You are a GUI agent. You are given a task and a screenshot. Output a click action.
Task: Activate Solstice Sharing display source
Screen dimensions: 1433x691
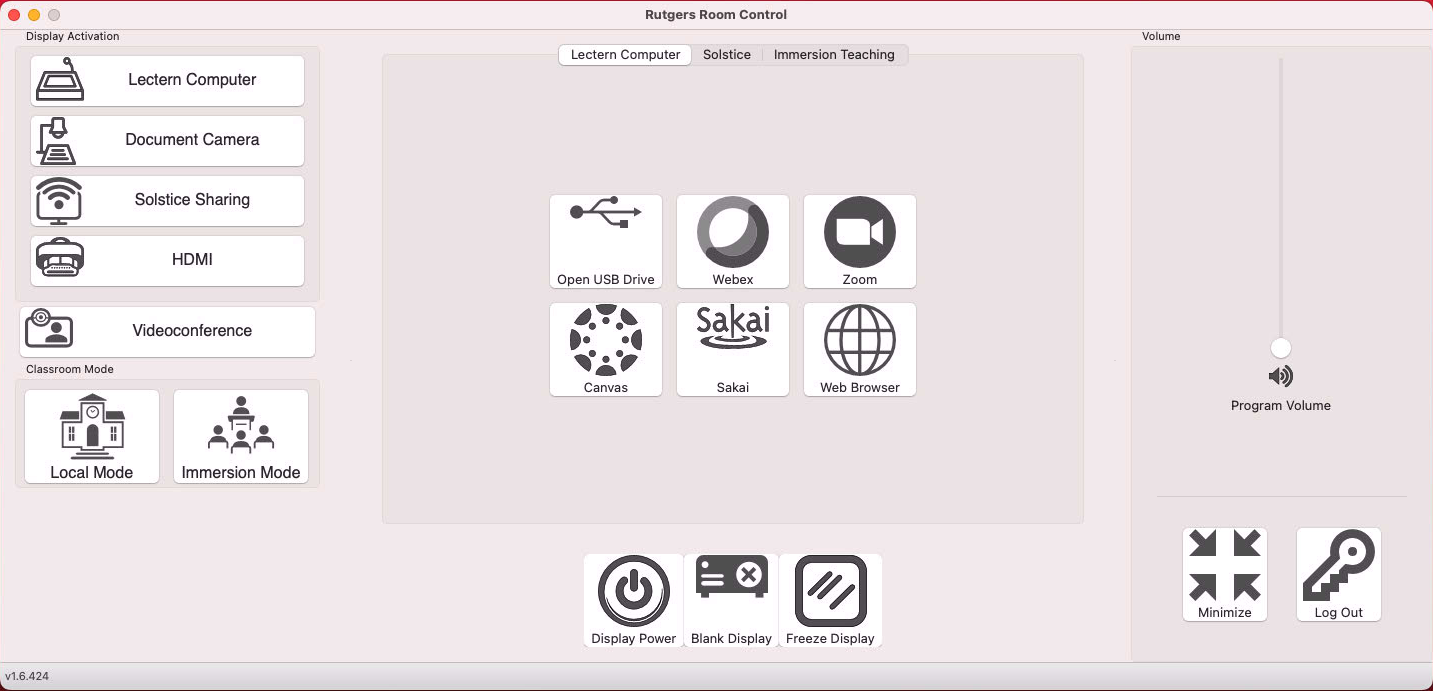point(167,200)
